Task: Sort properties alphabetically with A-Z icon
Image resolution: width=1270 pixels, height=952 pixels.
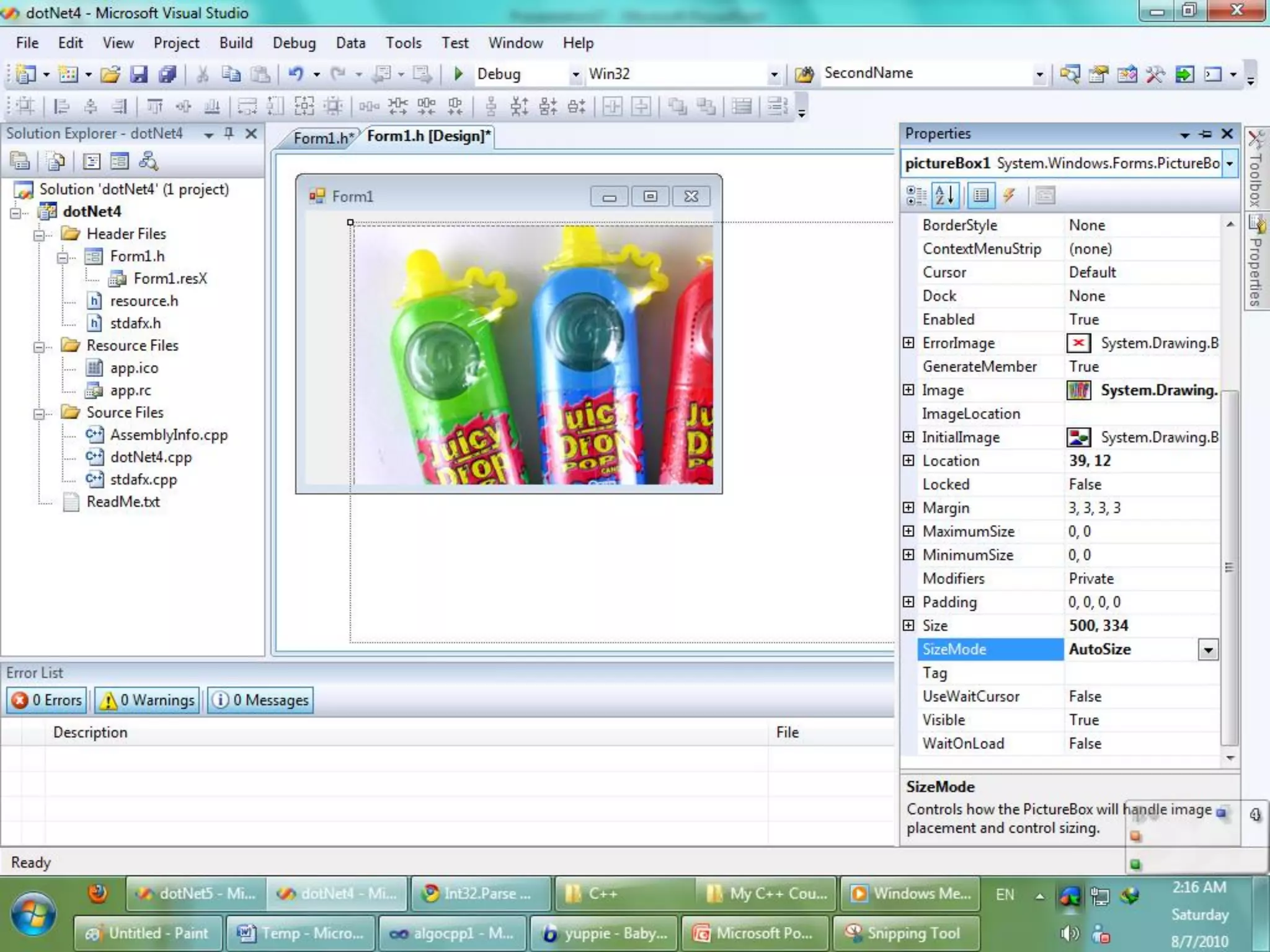Action: coord(945,196)
